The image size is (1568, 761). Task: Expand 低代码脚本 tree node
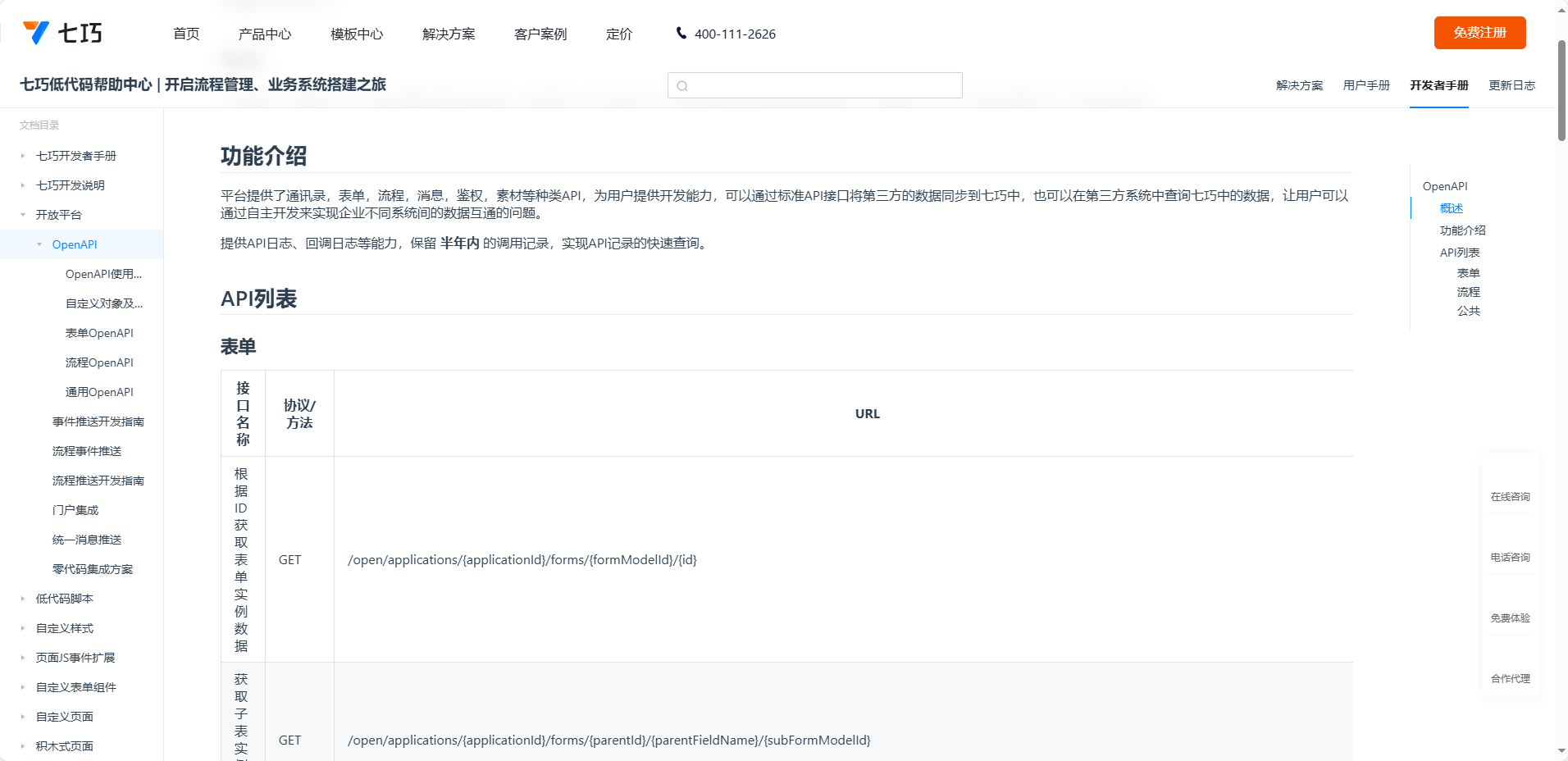tap(23, 599)
